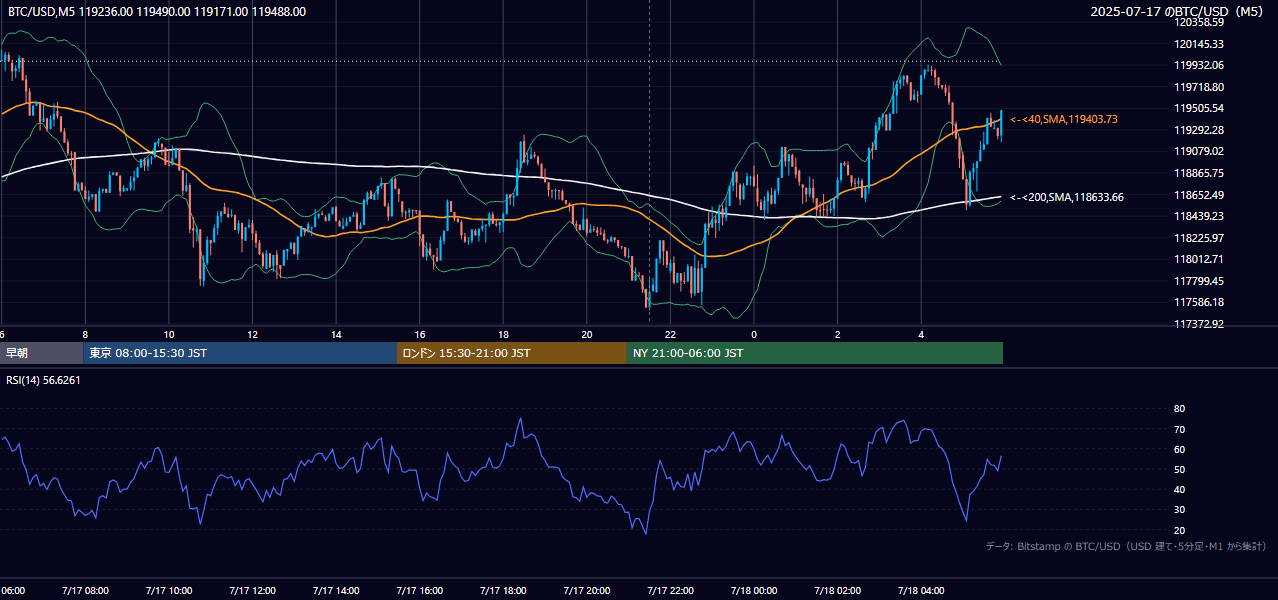Viewport: 1278px width, 600px height.
Task: Click hour label 10 under the price chart
Action: coord(169,334)
